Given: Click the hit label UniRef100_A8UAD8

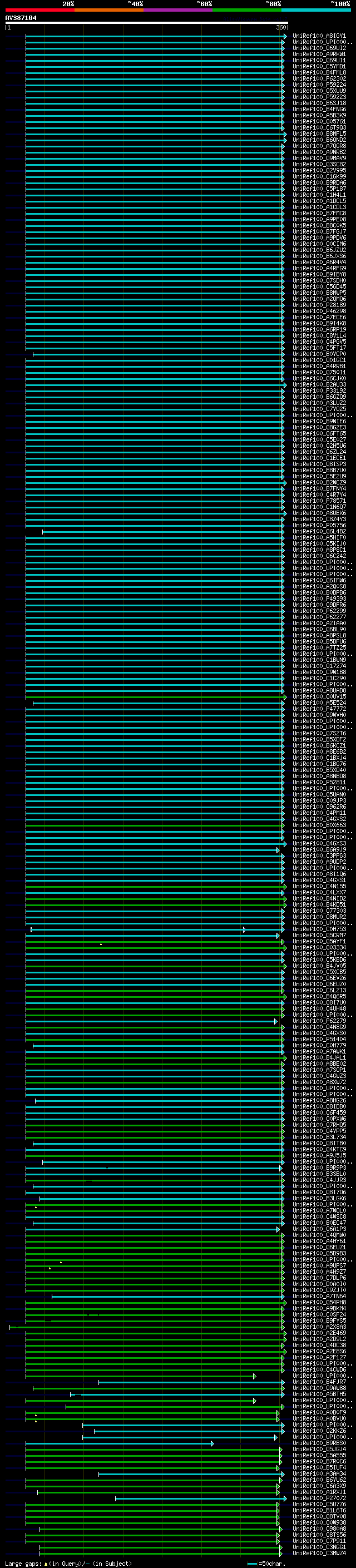Looking at the screenshot, I should (x=319, y=691).
